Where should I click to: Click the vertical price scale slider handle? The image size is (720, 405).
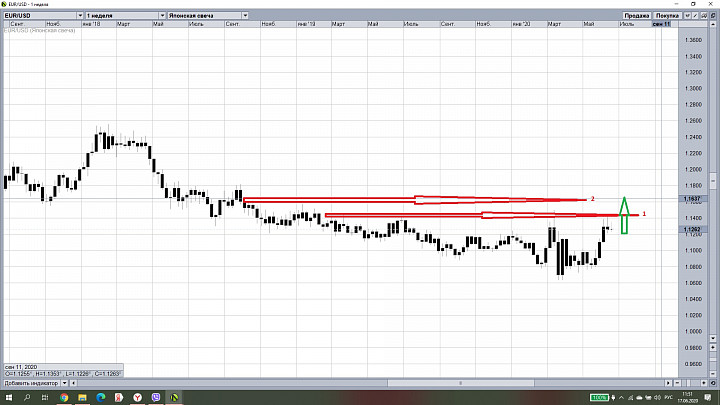click(713, 180)
